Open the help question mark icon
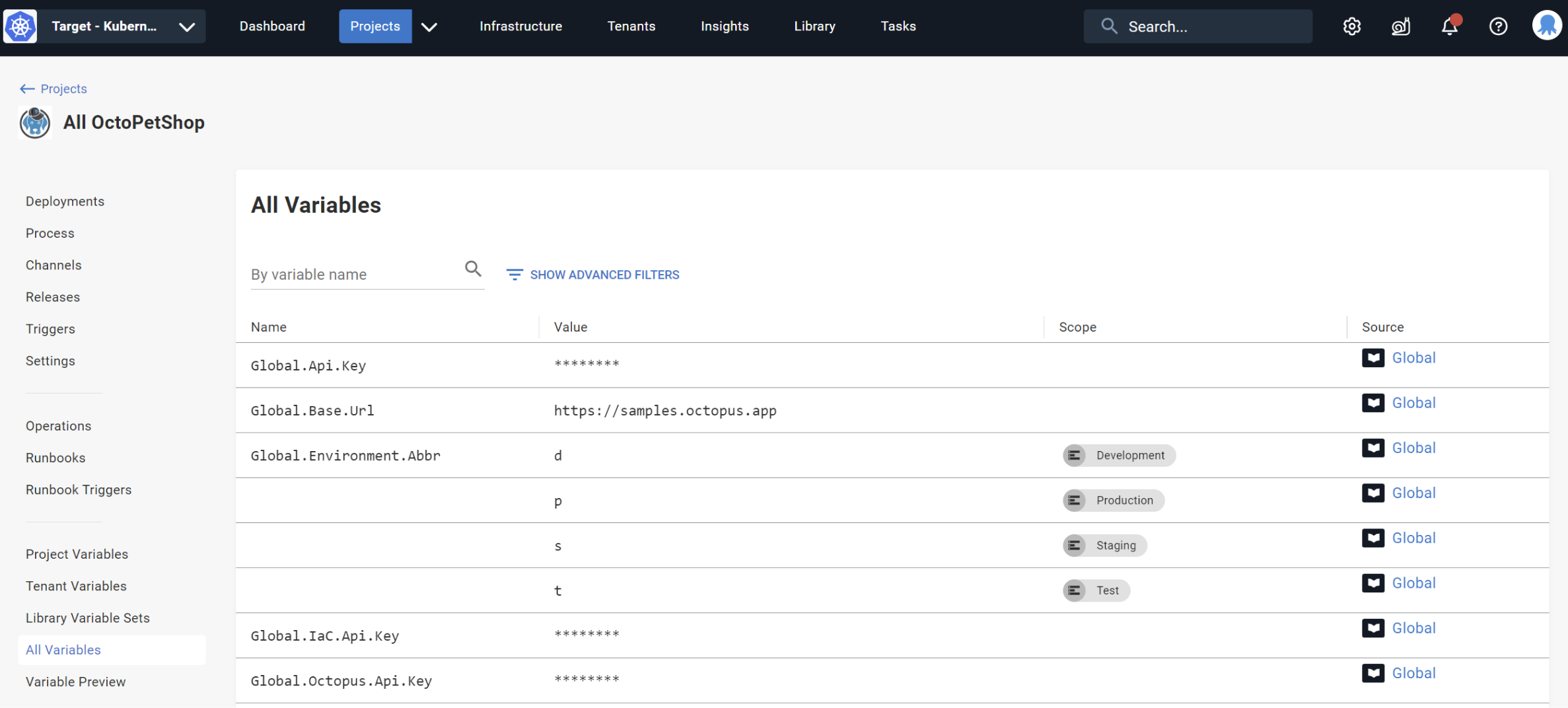This screenshot has height=708, width=1568. pos(1498,26)
